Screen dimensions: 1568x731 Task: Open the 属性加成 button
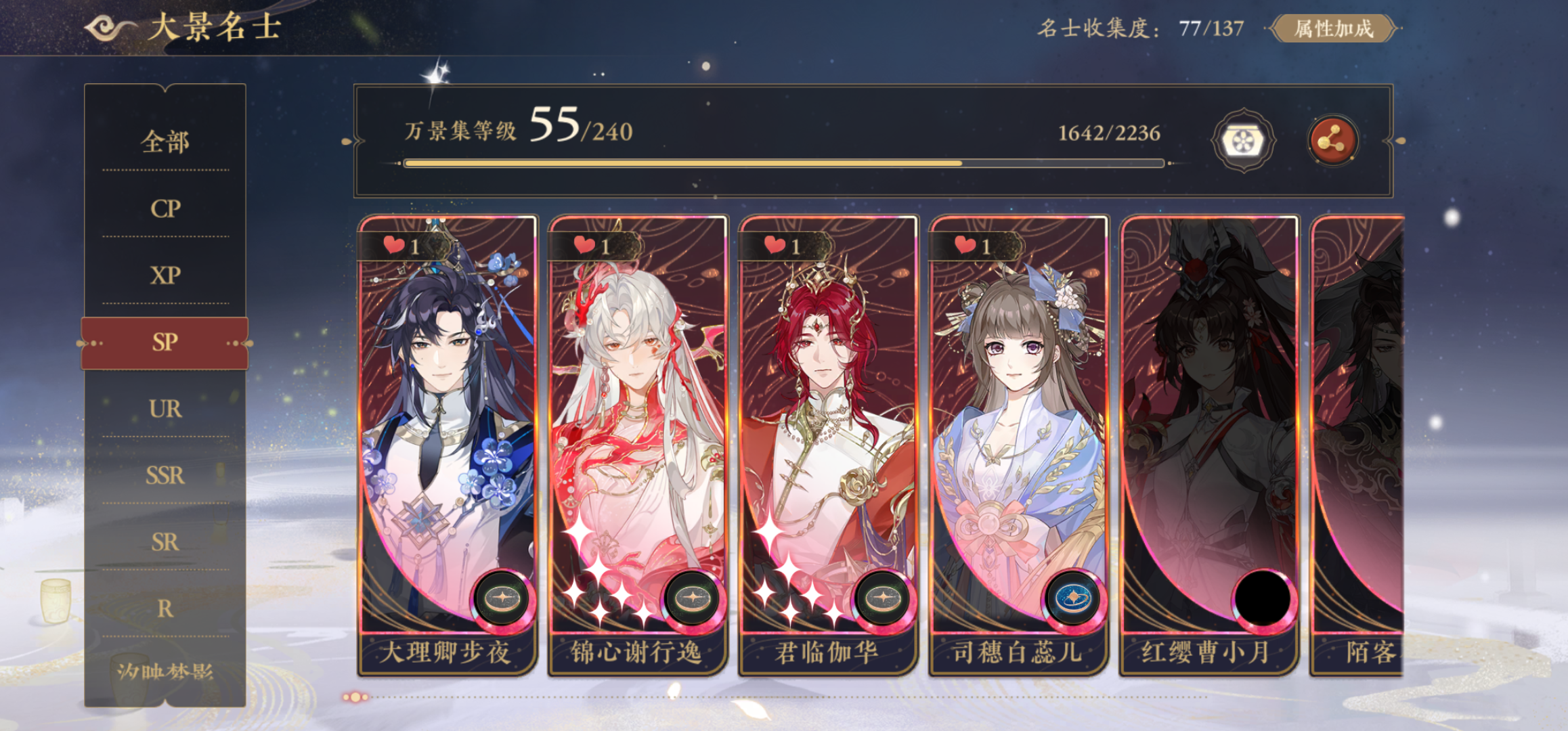1334,28
